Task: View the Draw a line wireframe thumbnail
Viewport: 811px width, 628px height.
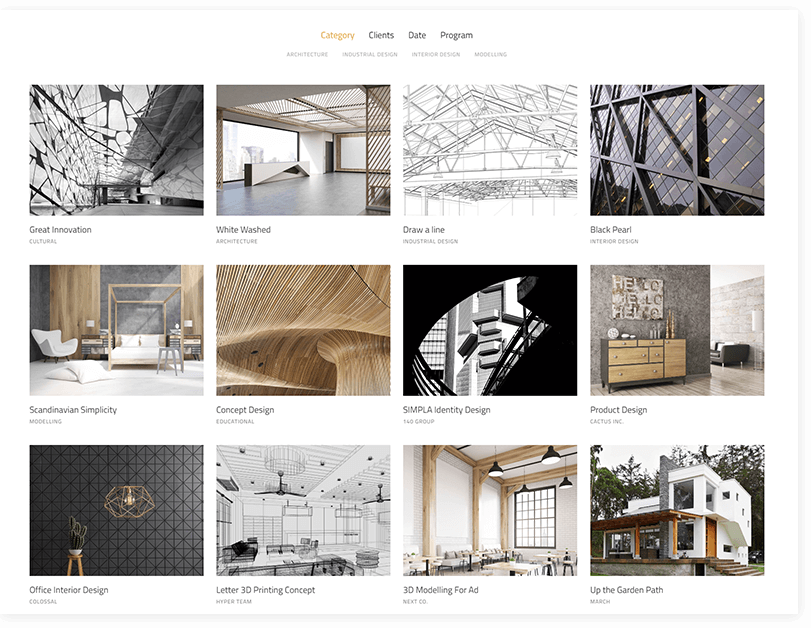Action: click(x=490, y=150)
